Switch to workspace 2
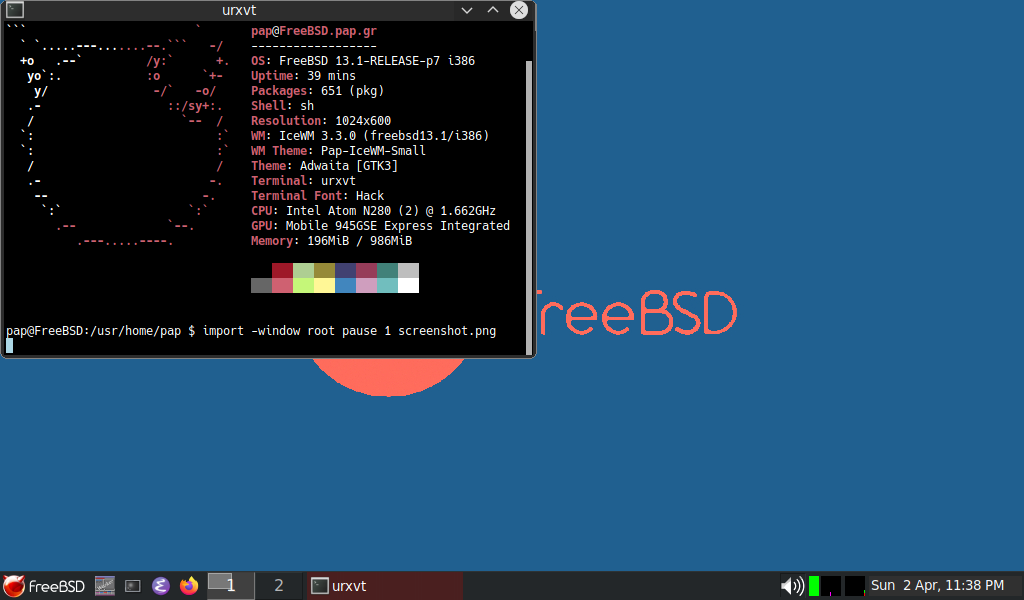 279,586
